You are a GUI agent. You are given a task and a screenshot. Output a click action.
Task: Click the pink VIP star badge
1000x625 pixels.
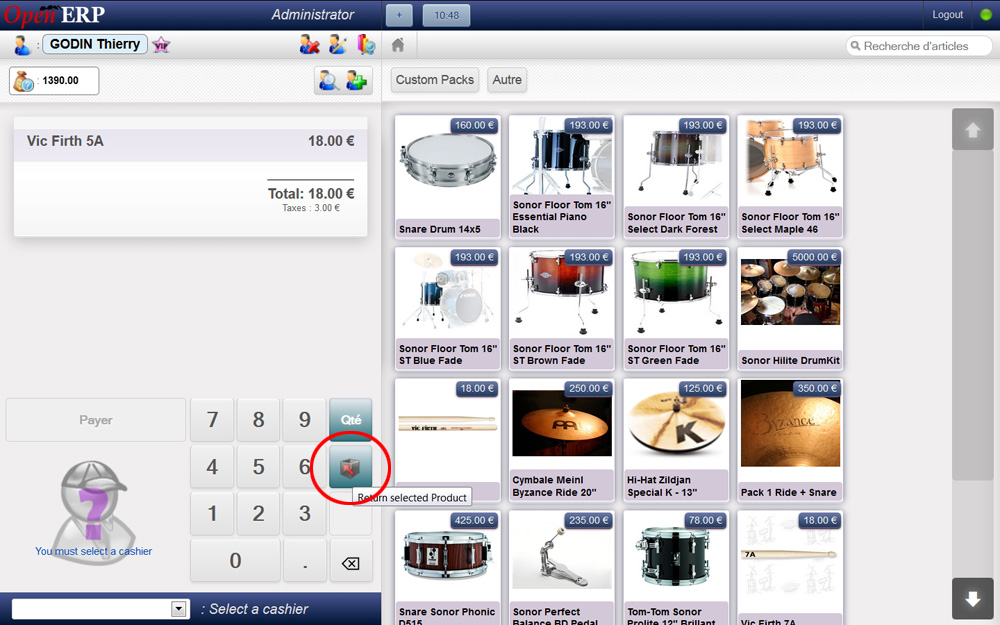161,45
